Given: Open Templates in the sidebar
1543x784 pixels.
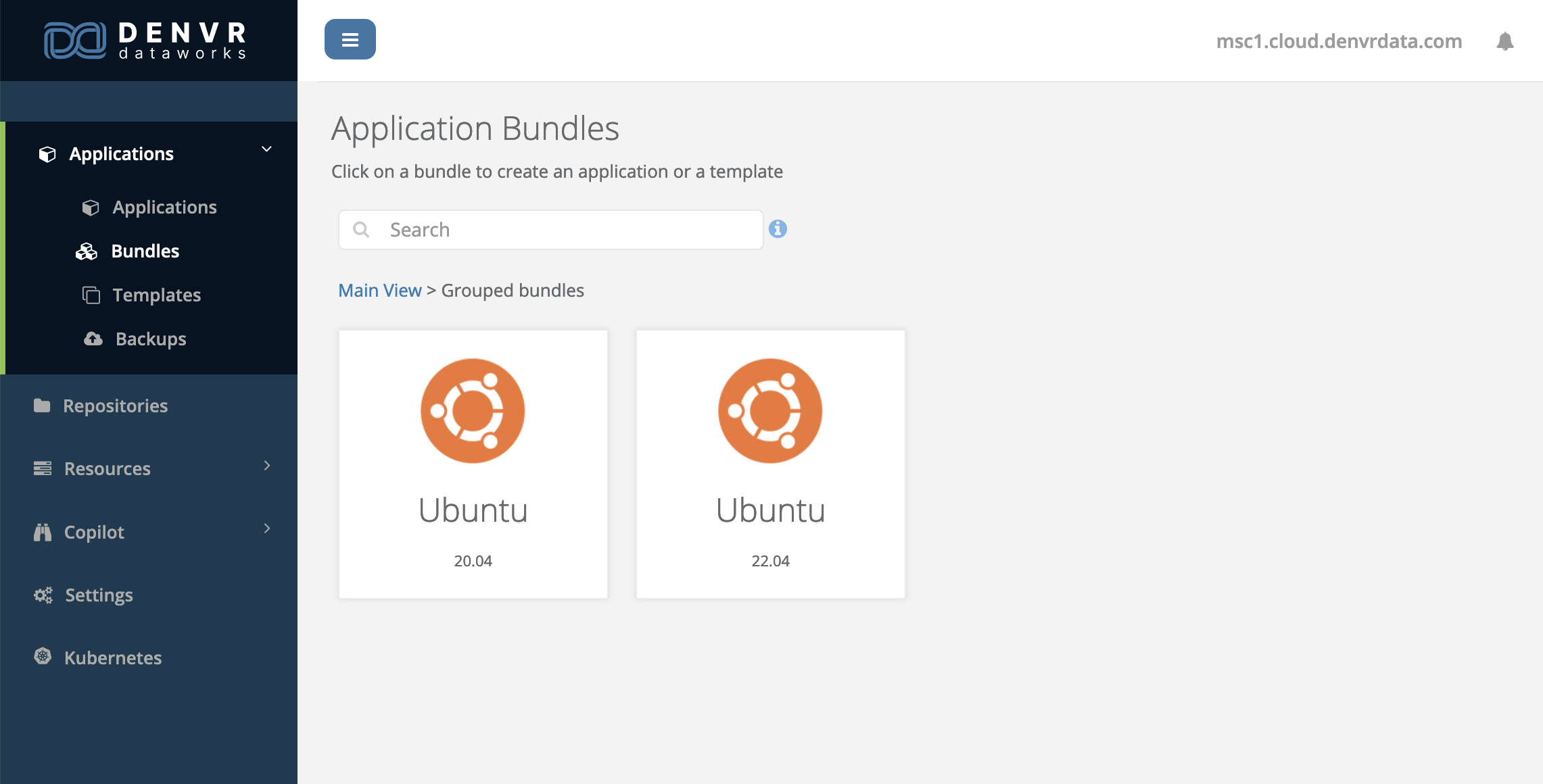Looking at the screenshot, I should (156, 295).
